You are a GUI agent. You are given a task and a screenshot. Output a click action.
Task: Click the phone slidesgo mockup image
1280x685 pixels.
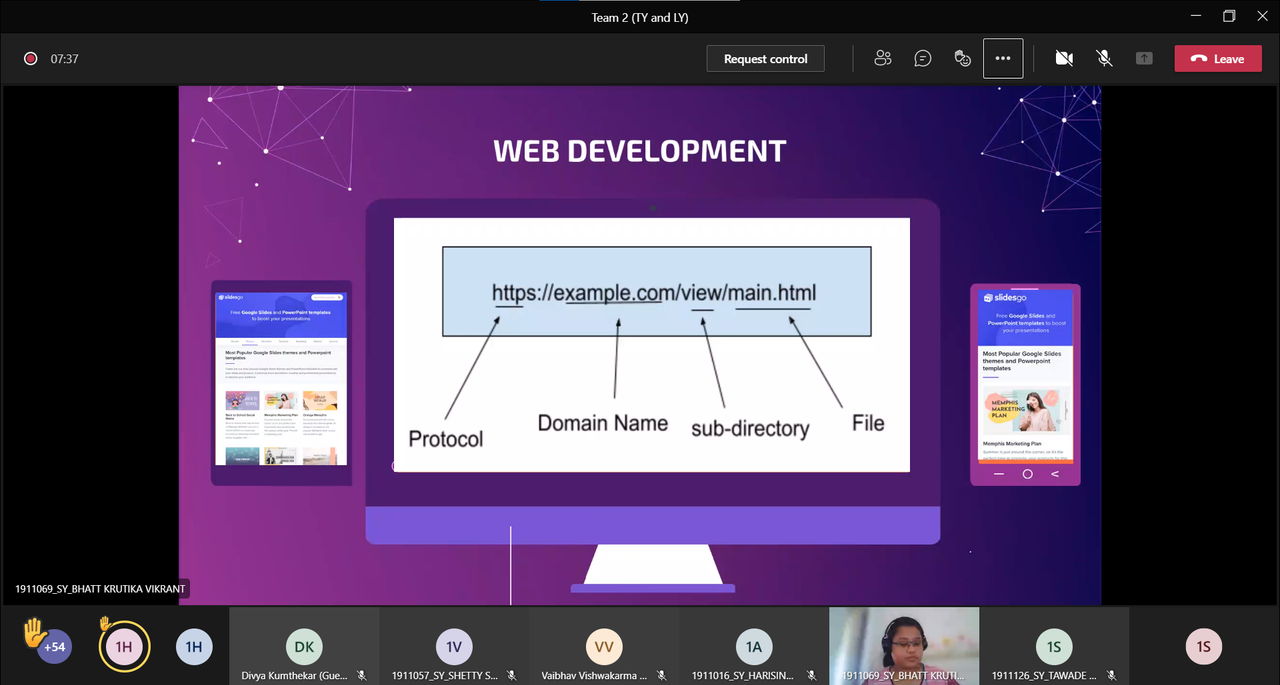tap(1026, 385)
